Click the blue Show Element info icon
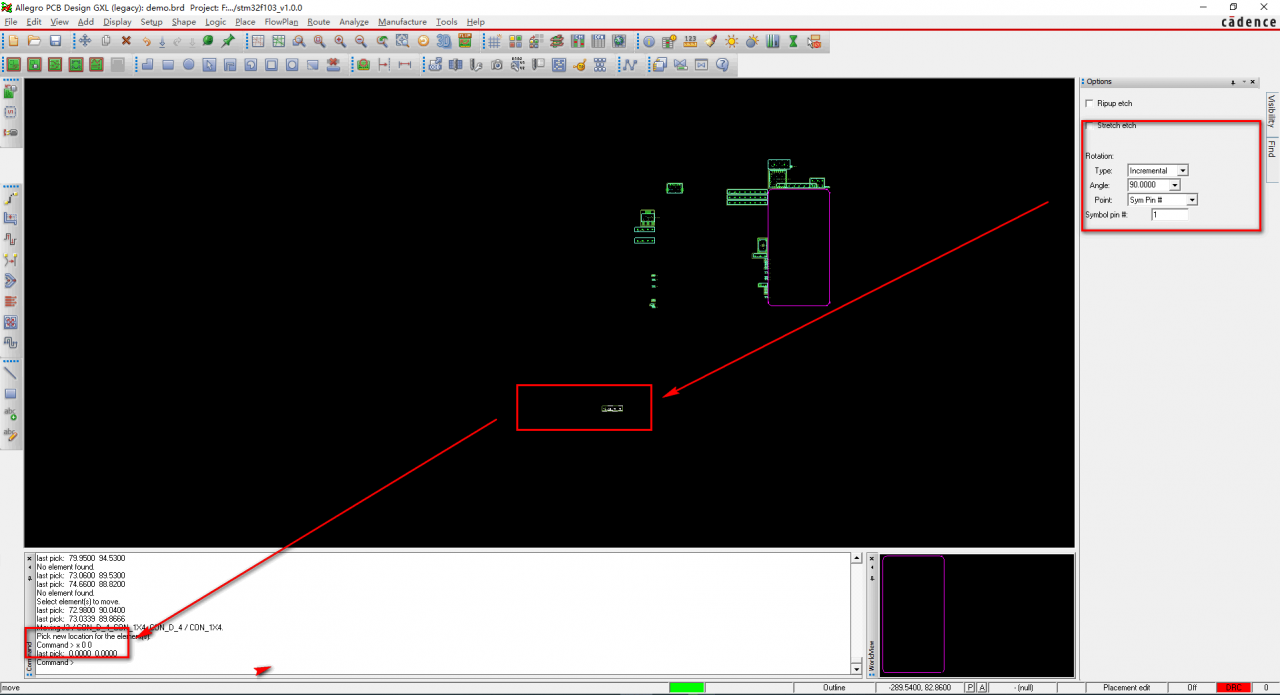The height and width of the screenshot is (695, 1280). (649, 41)
